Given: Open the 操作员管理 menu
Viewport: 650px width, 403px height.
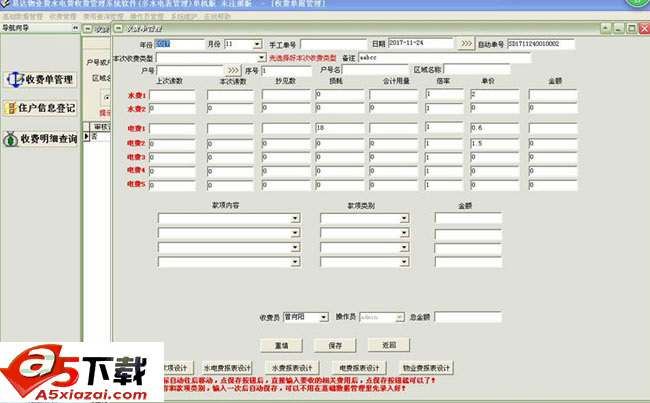Looking at the screenshot, I should point(147,17).
